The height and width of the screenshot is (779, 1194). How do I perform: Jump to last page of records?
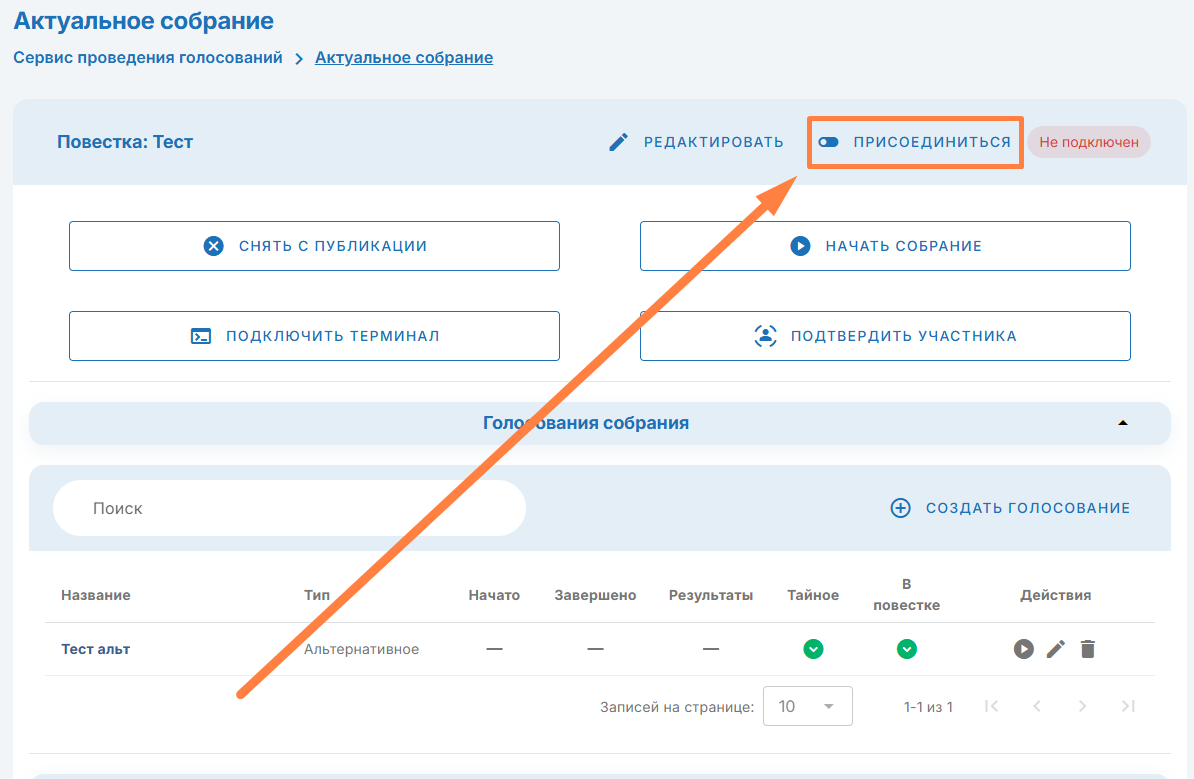pyautogui.click(x=1127, y=706)
